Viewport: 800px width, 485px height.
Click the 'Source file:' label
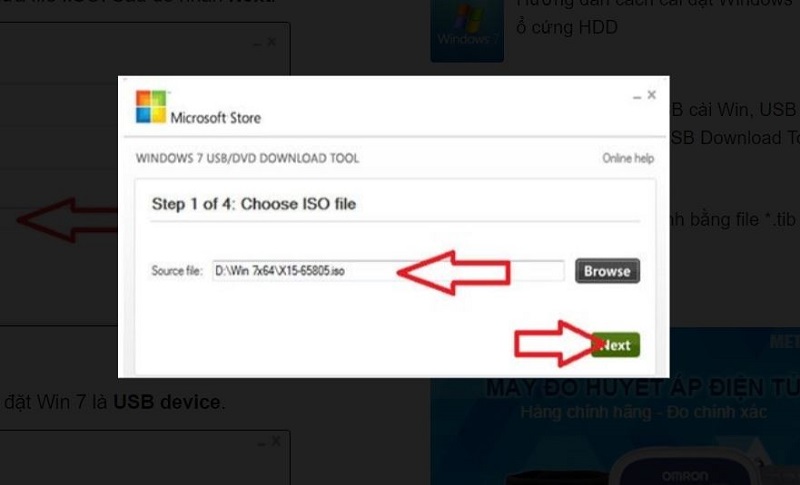(x=177, y=271)
